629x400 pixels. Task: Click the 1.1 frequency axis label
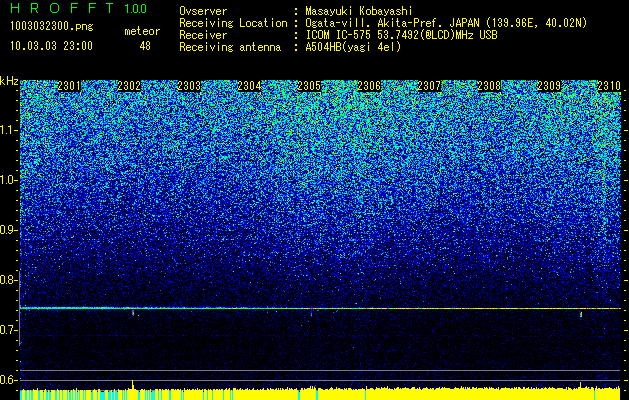point(8,130)
